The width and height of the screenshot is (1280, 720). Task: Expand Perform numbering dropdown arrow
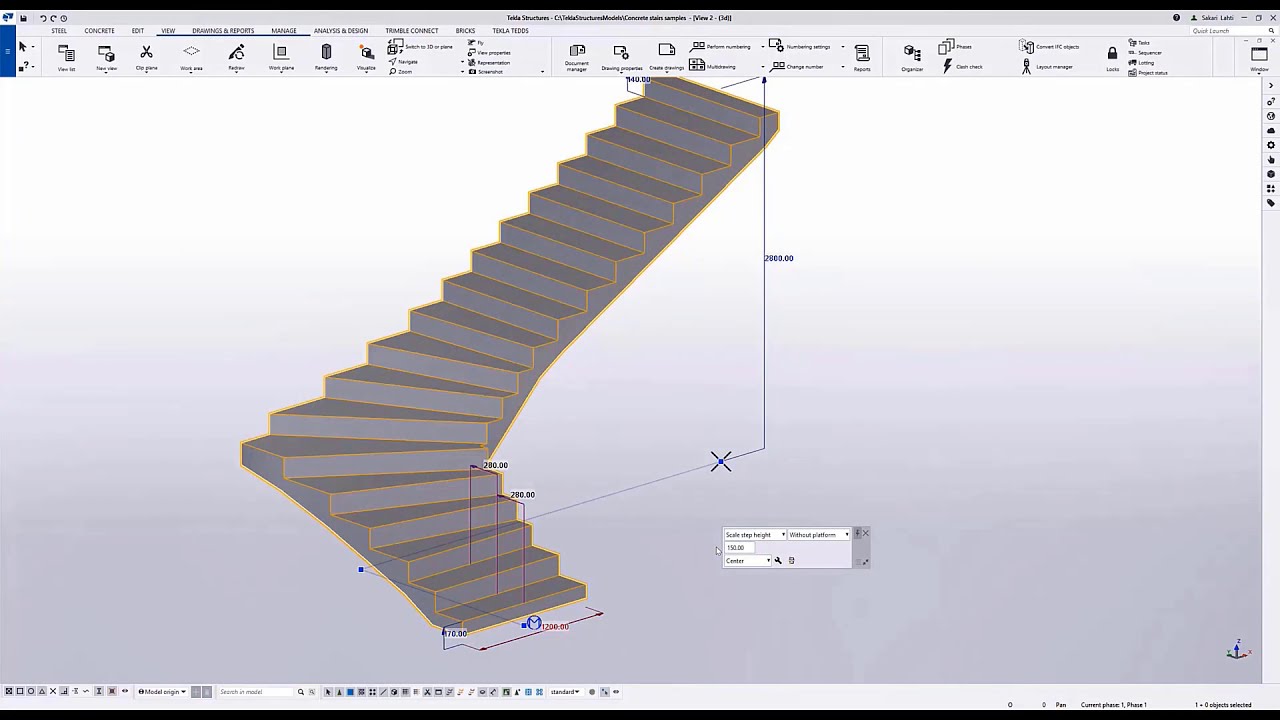tap(763, 47)
